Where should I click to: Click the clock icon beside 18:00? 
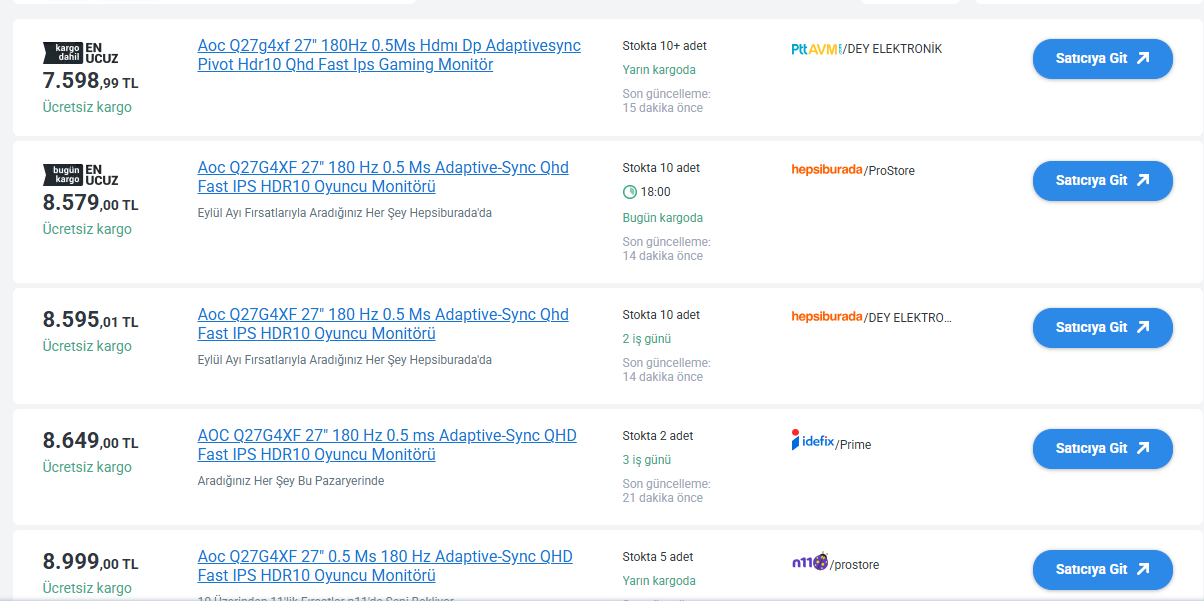(630, 192)
